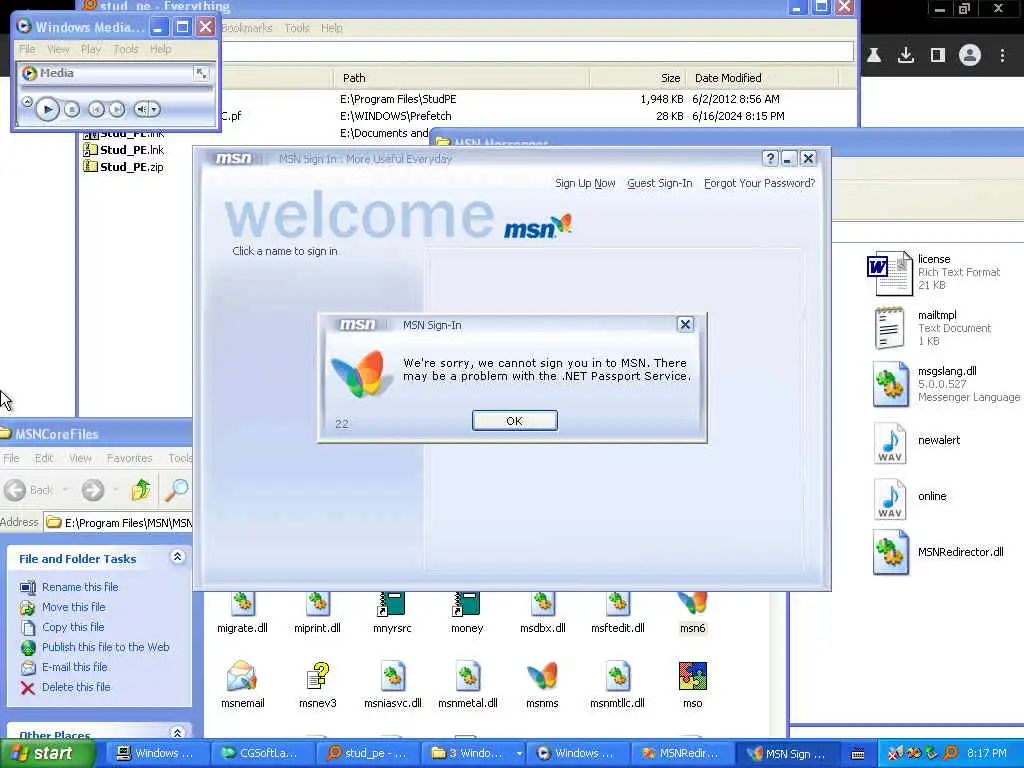Select license Rich Text Format file

935,272
